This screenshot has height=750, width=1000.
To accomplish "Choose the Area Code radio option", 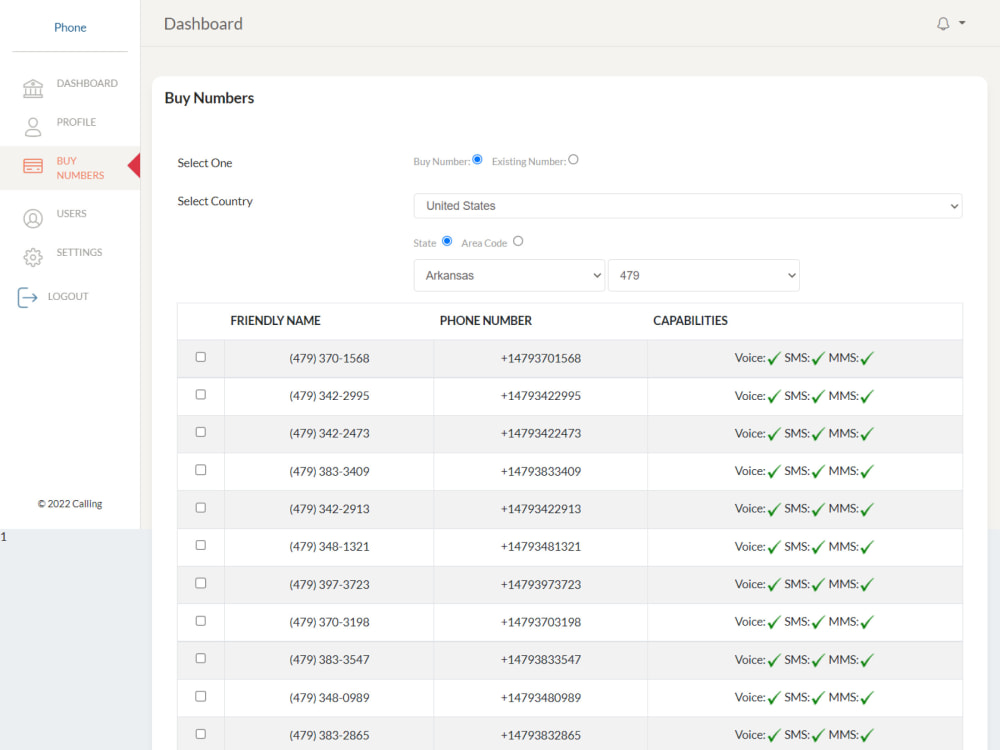I will point(518,241).
